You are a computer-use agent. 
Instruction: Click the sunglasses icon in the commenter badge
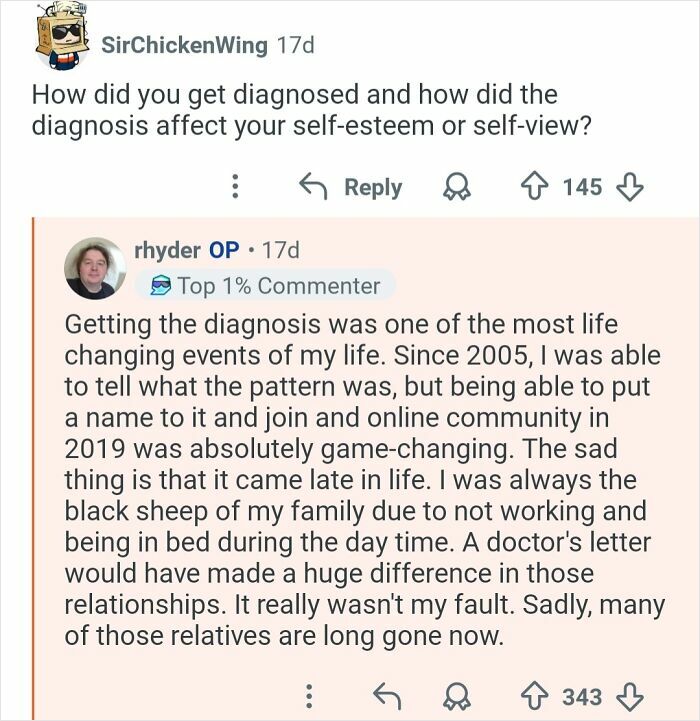pos(160,287)
